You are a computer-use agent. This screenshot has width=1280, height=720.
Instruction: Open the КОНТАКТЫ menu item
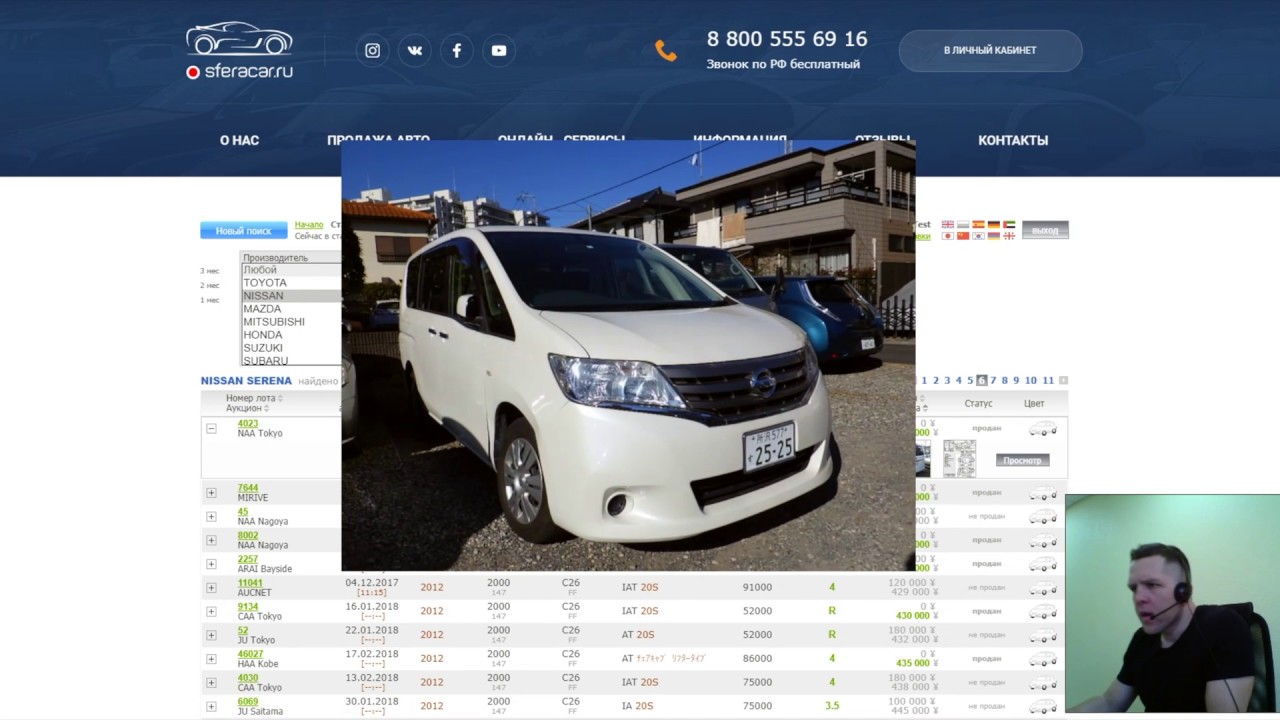pyautogui.click(x=1013, y=140)
